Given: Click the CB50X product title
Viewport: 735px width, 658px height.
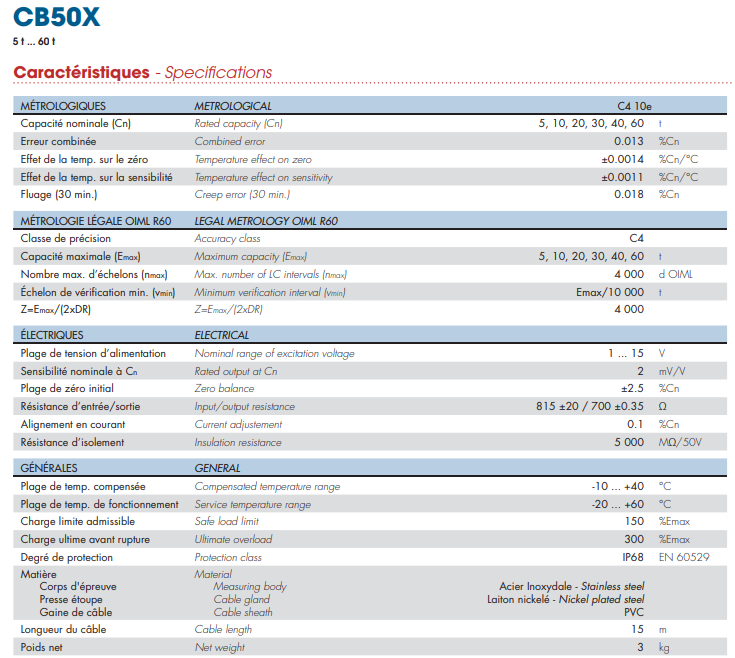Looking at the screenshot, I should (57, 17).
